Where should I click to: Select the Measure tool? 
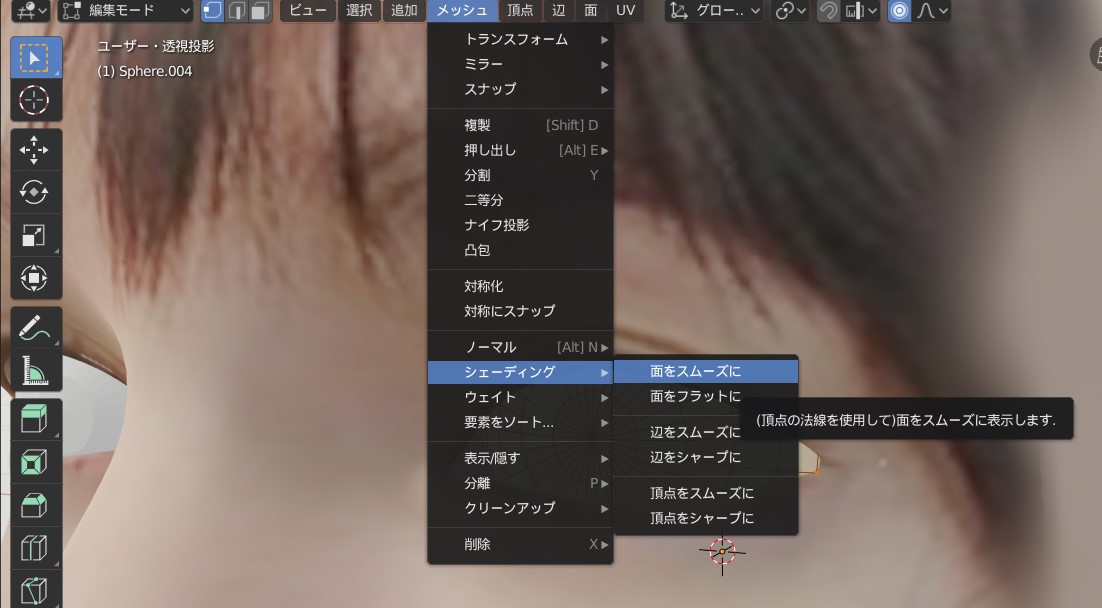35,372
